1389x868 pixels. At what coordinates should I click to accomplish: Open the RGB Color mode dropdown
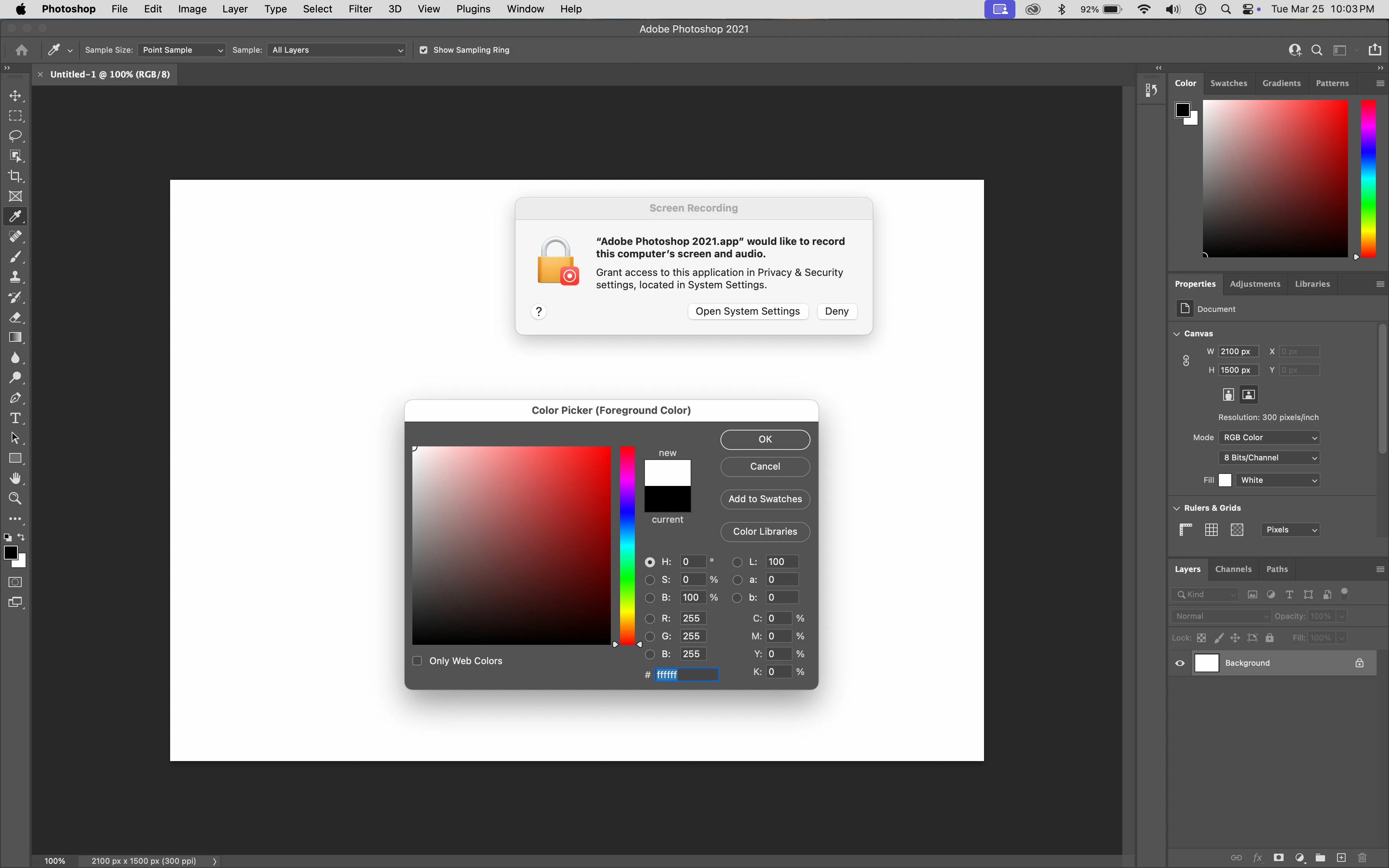click(x=1269, y=437)
